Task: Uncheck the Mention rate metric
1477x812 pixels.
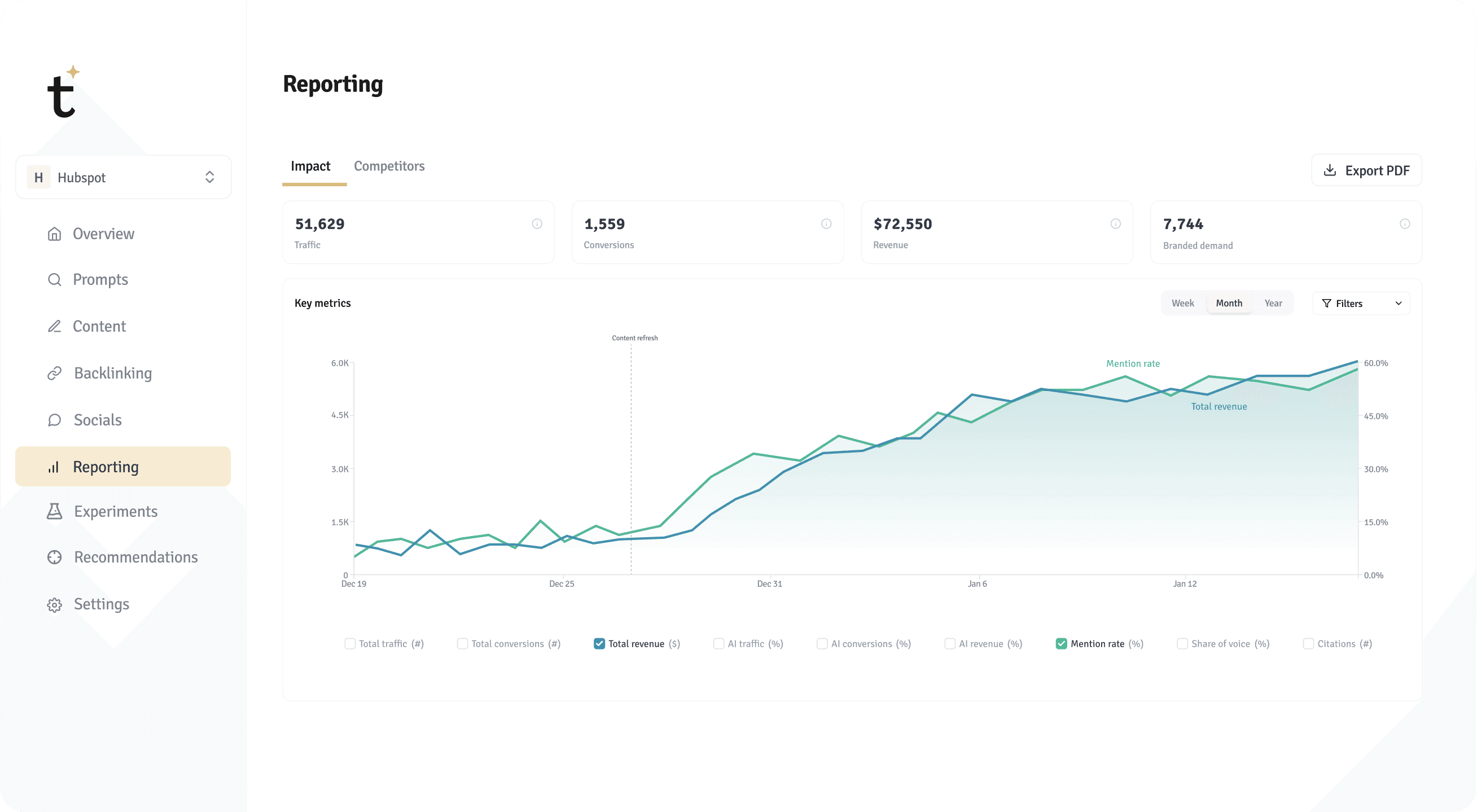Action: click(1061, 643)
